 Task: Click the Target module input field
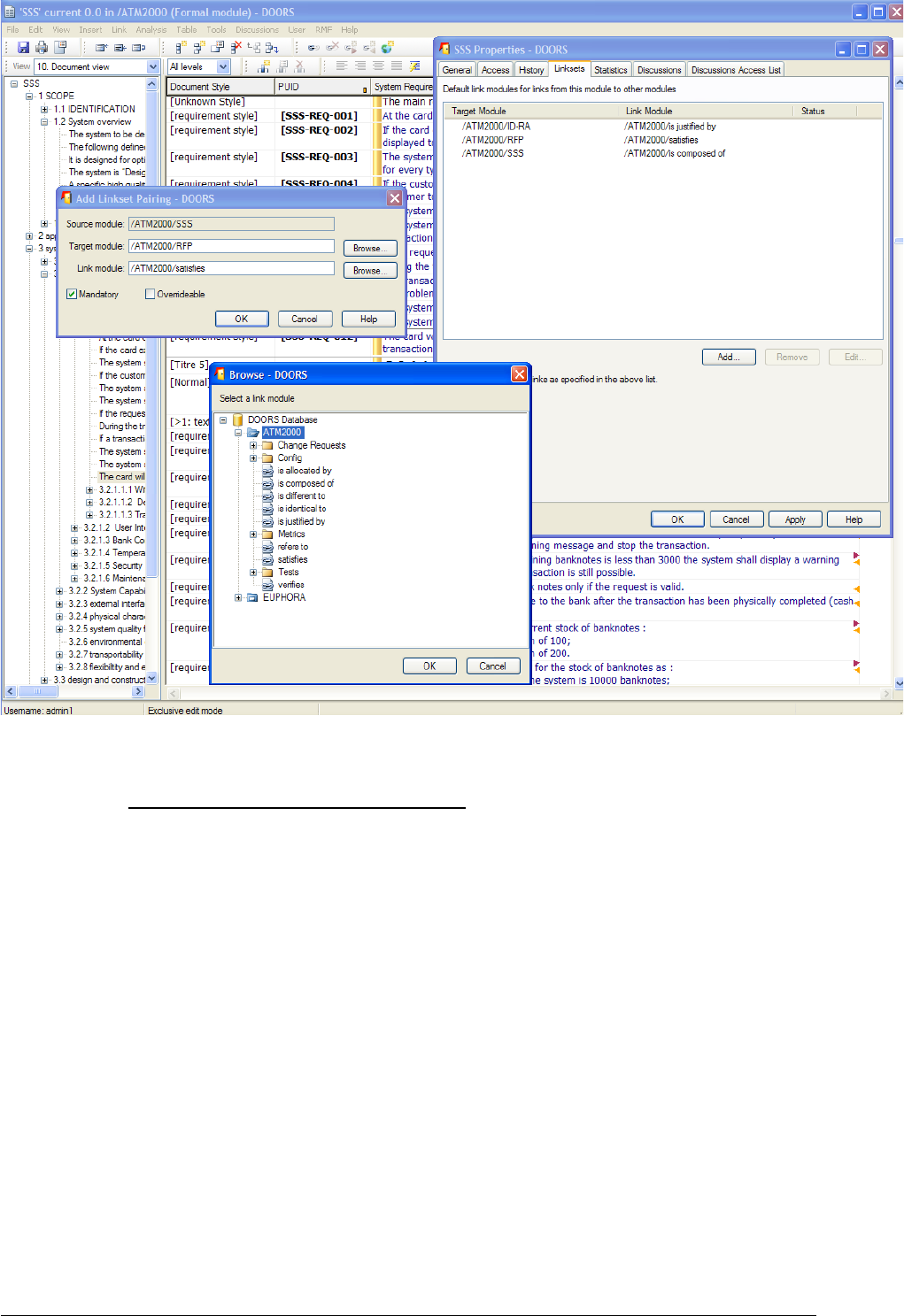(231, 246)
